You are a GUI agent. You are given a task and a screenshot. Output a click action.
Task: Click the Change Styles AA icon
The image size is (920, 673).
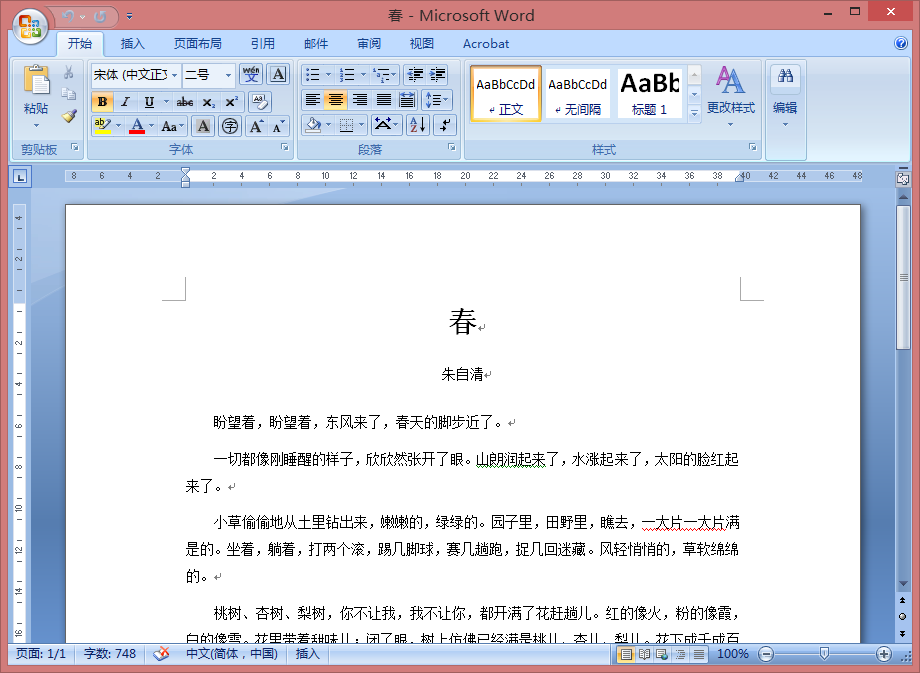(730, 80)
